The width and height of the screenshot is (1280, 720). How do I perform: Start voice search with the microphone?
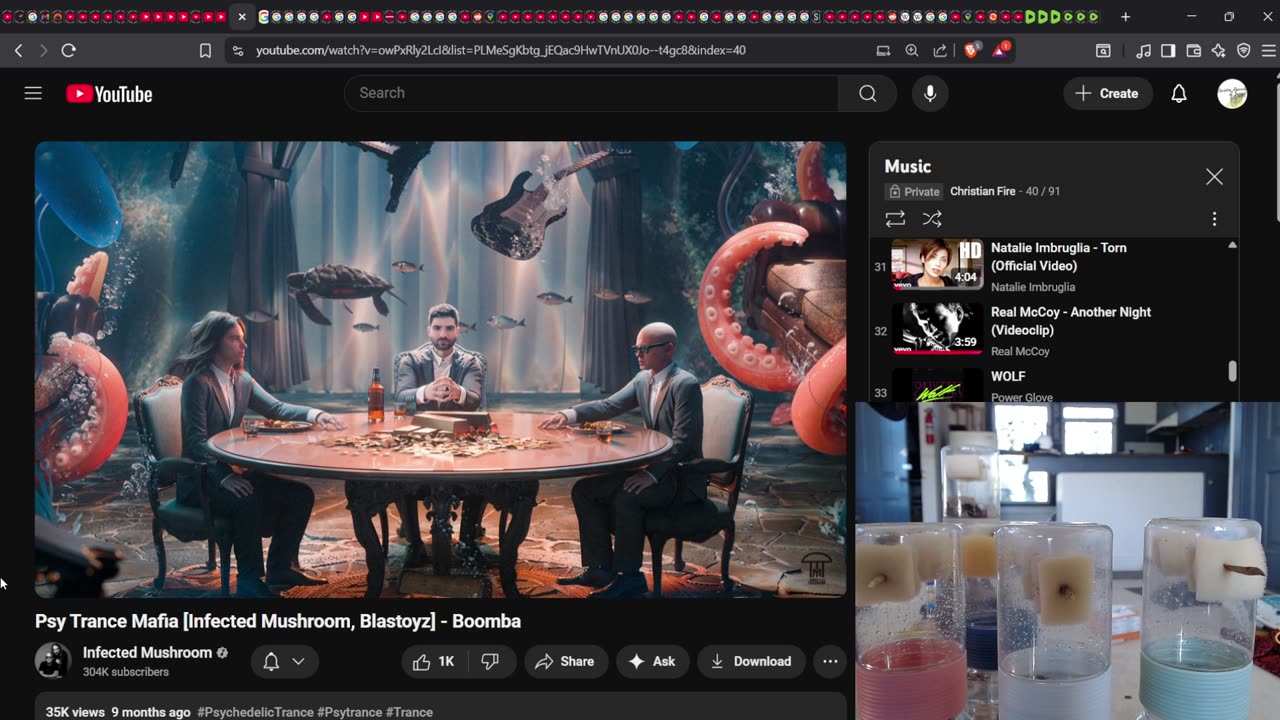click(930, 93)
